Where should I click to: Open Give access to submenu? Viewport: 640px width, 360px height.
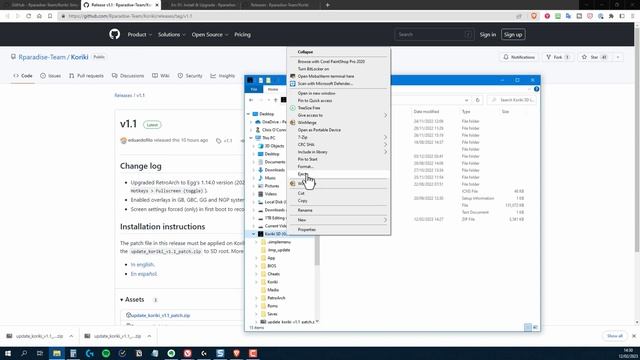[x=338, y=116]
